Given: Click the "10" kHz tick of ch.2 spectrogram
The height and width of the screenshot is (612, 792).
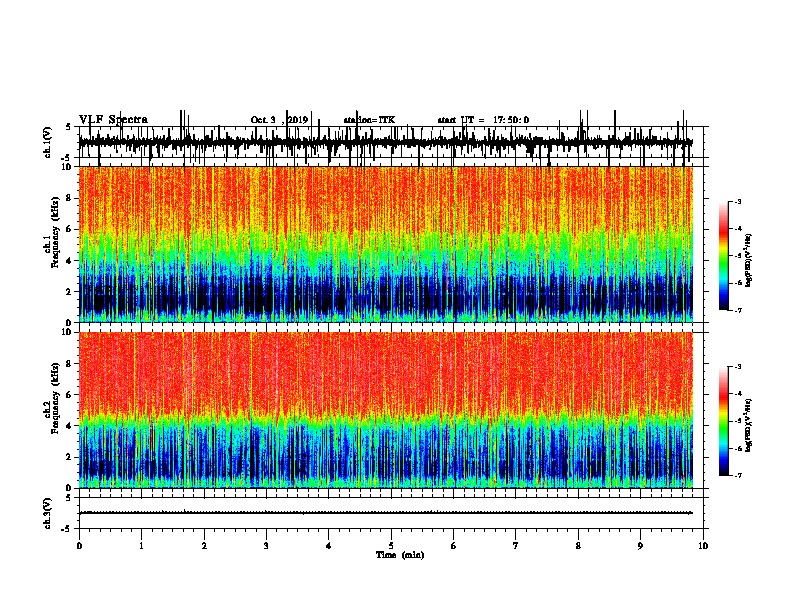Looking at the screenshot, I should point(67,332).
